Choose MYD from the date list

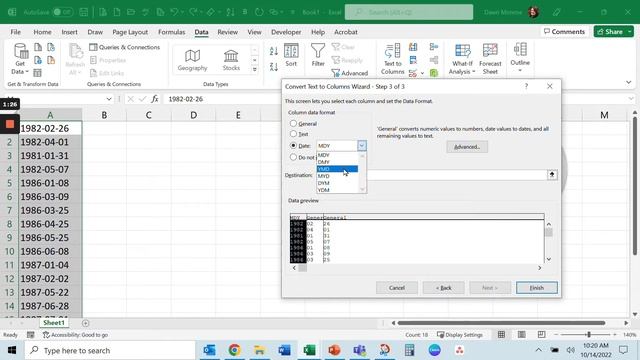pyautogui.click(x=338, y=176)
